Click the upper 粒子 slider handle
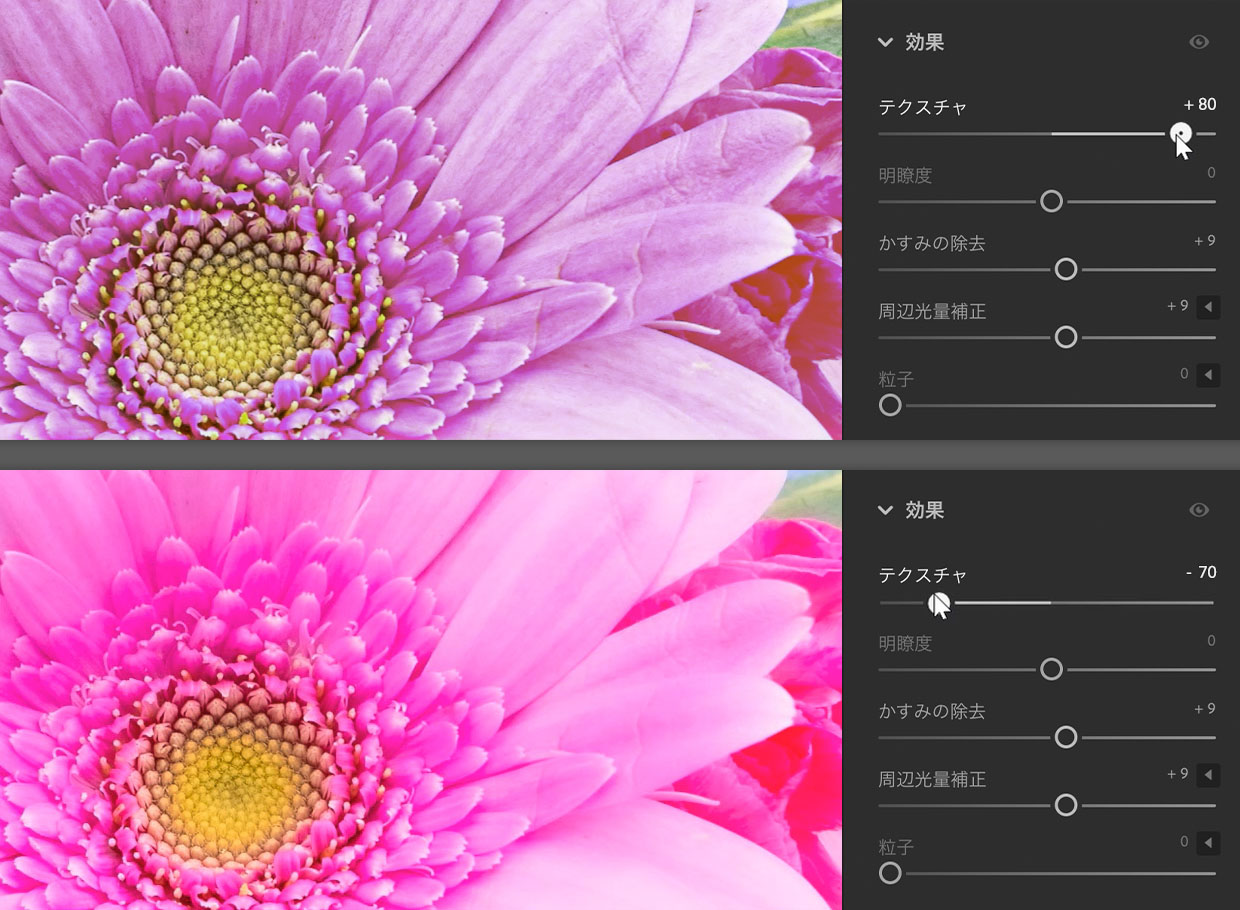The width and height of the screenshot is (1240, 910). (890, 405)
